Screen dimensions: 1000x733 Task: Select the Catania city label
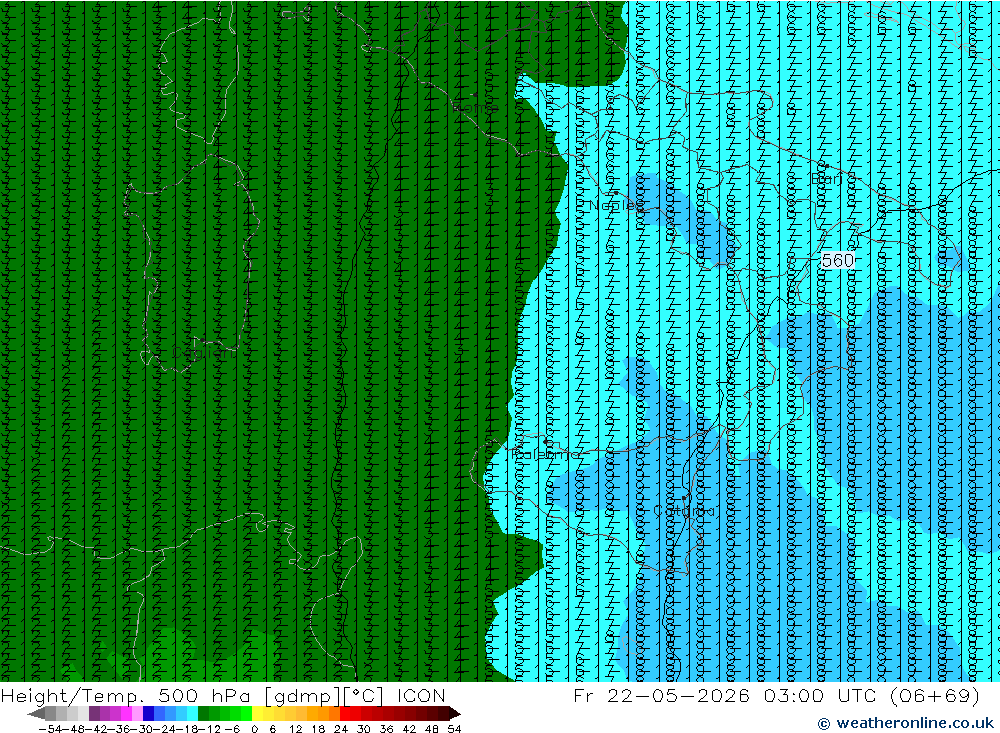click(684, 511)
